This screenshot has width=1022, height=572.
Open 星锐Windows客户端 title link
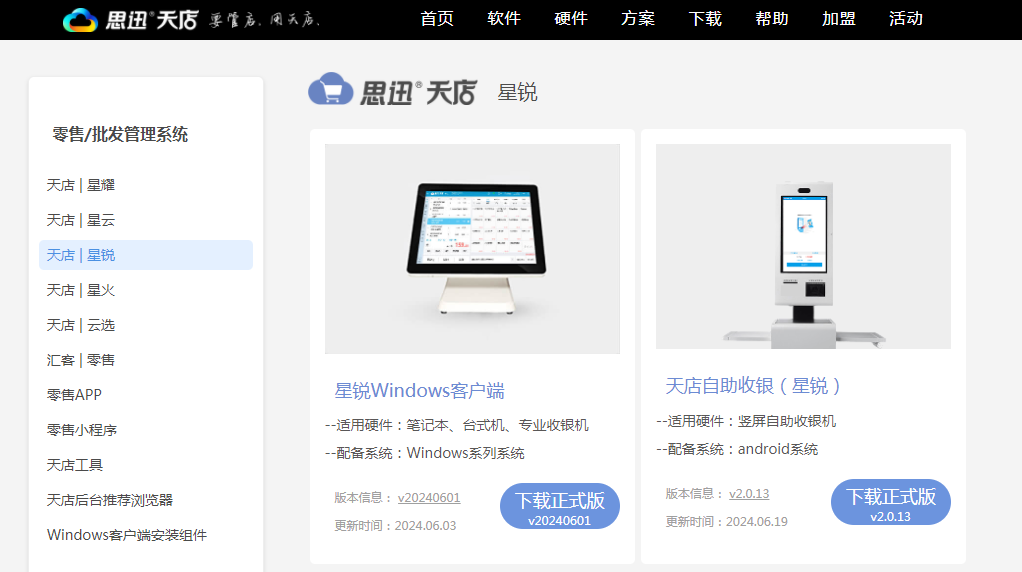(x=419, y=391)
